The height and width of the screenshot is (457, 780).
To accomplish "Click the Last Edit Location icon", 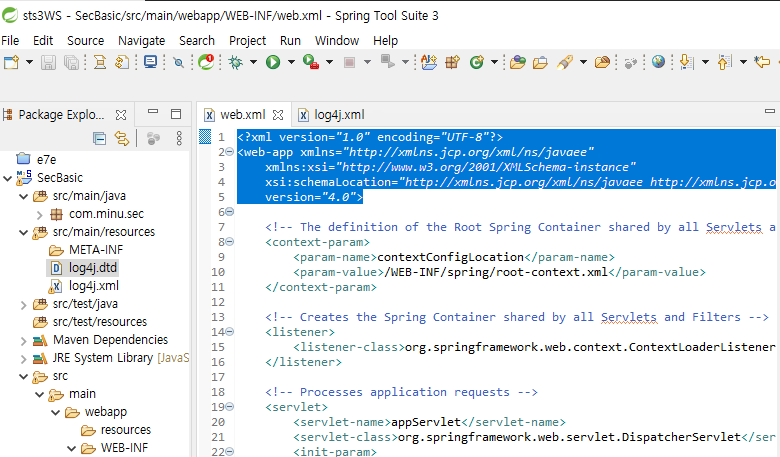I will [x=762, y=62].
